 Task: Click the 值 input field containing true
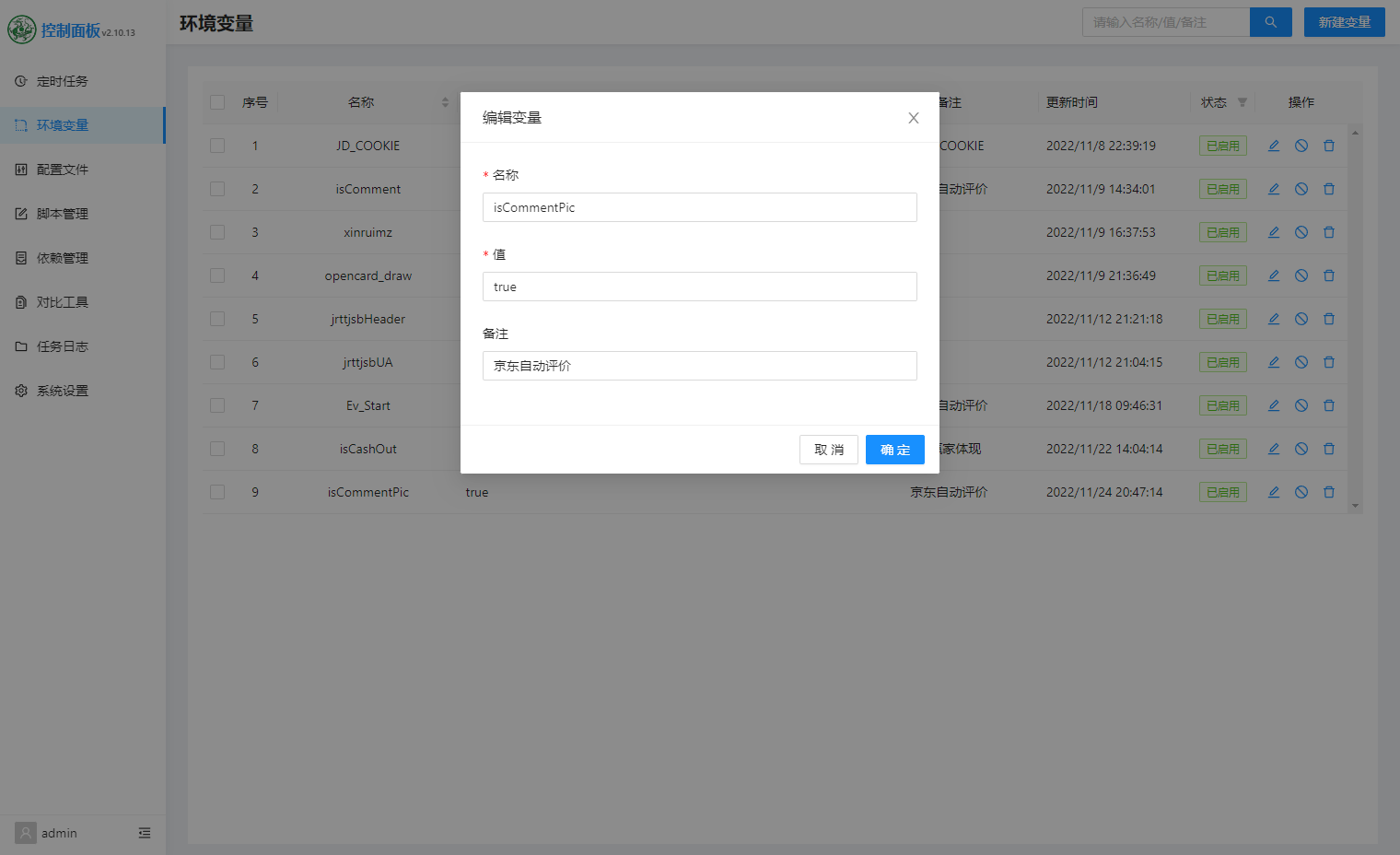coord(699,287)
